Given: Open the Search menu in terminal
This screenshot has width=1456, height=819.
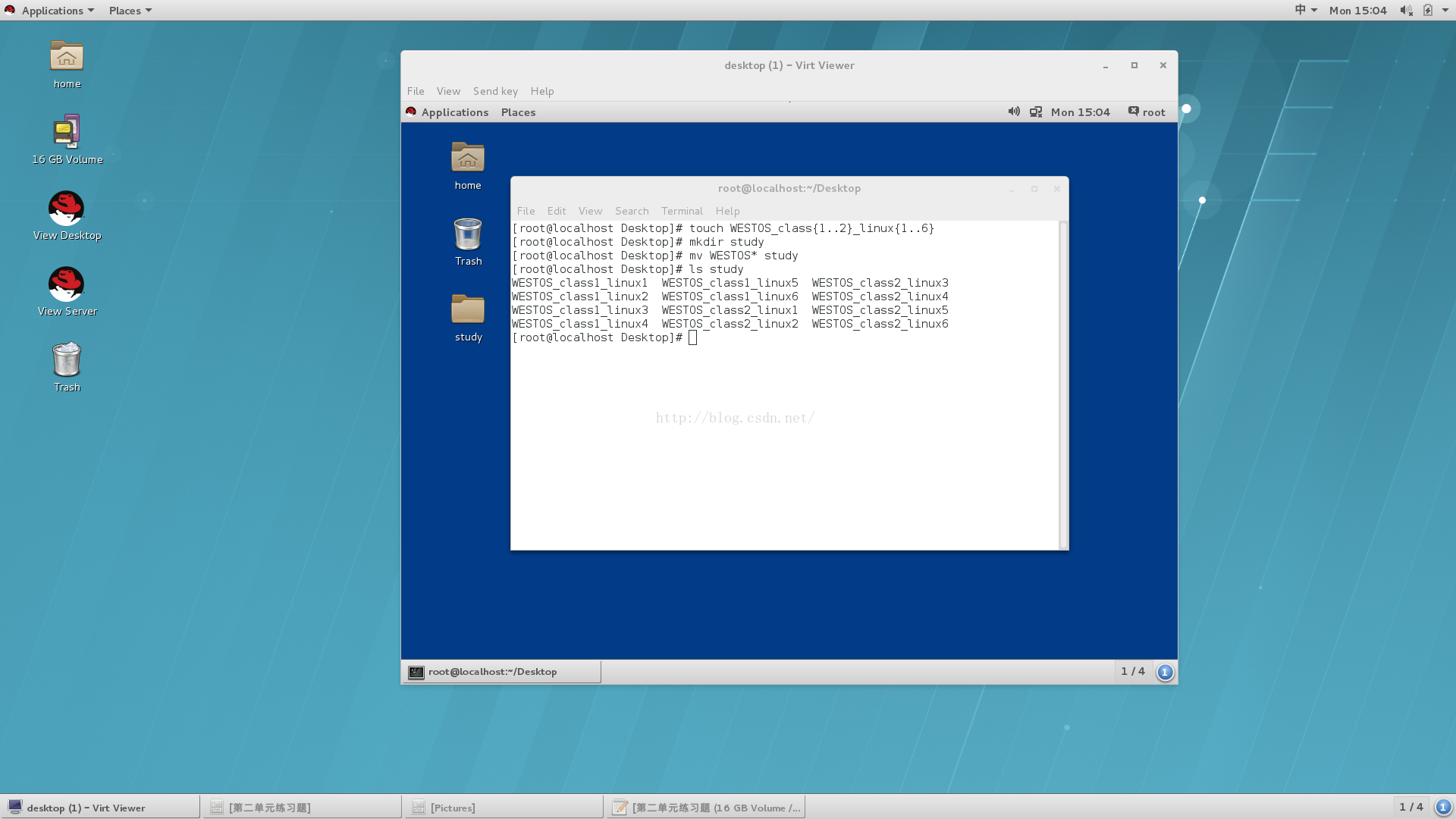Looking at the screenshot, I should [632, 211].
